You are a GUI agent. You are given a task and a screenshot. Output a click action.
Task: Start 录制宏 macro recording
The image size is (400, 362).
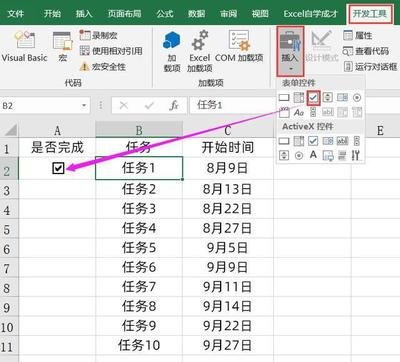click(x=99, y=35)
